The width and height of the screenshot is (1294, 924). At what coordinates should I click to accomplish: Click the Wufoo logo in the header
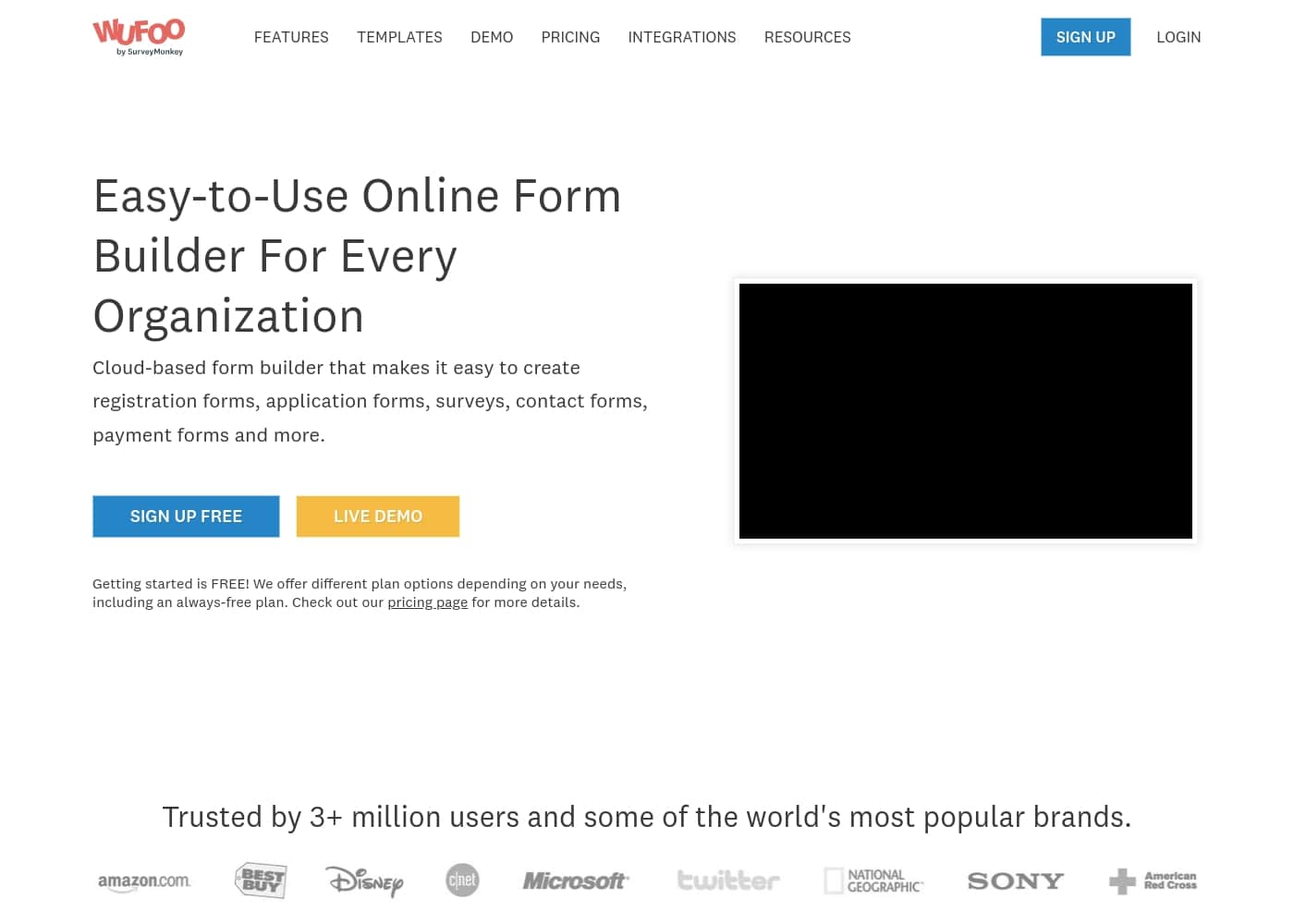point(139,37)
